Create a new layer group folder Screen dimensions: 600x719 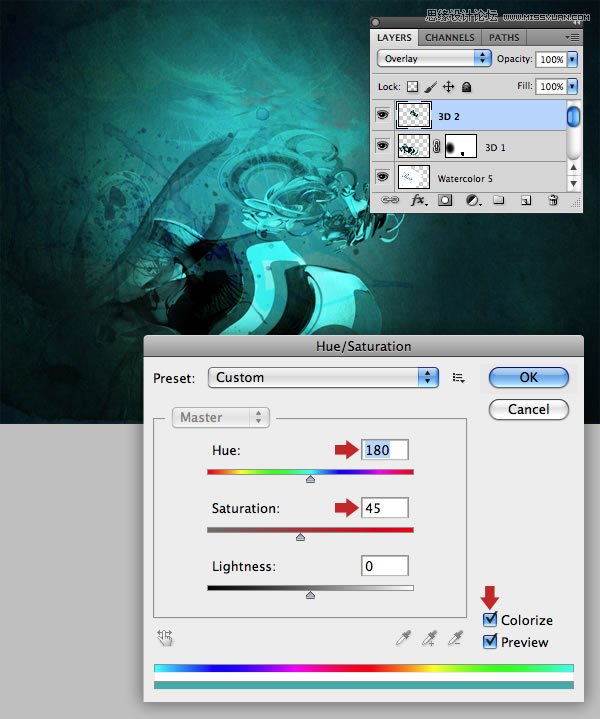(x=497, y=201)
